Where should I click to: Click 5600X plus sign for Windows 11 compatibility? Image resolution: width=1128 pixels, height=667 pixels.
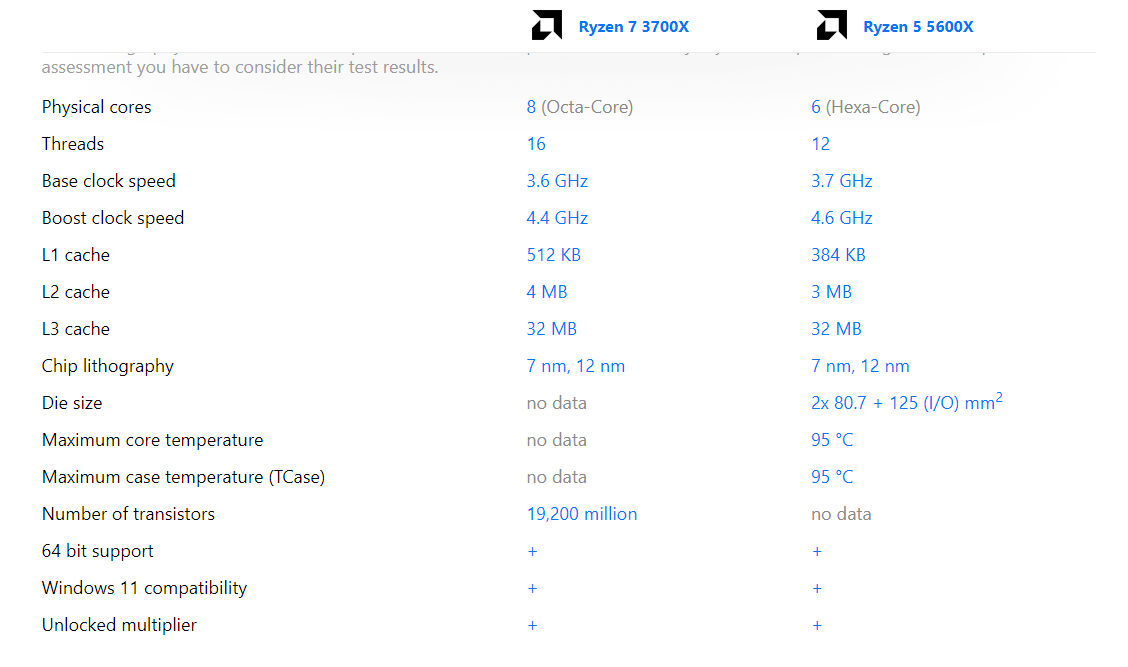point(817,589)
